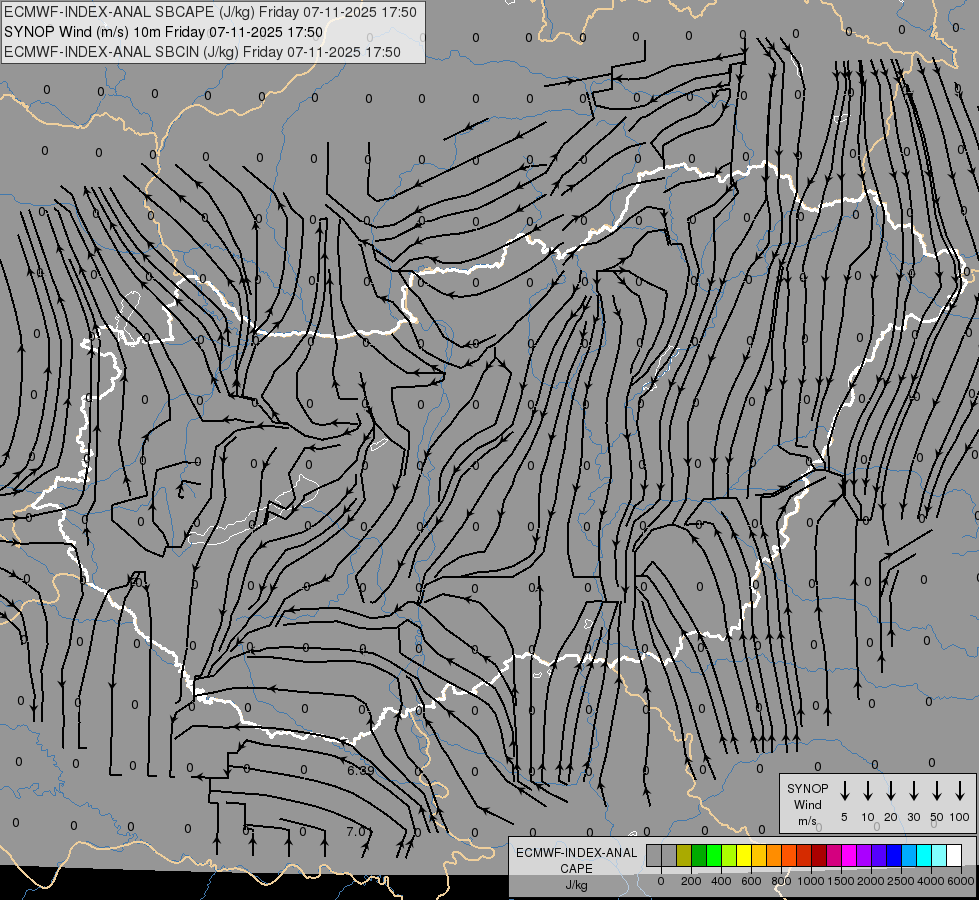Click the SYNOP Wind m/s legend title
The height and width of the screenshot is (900, 979).
807,804
